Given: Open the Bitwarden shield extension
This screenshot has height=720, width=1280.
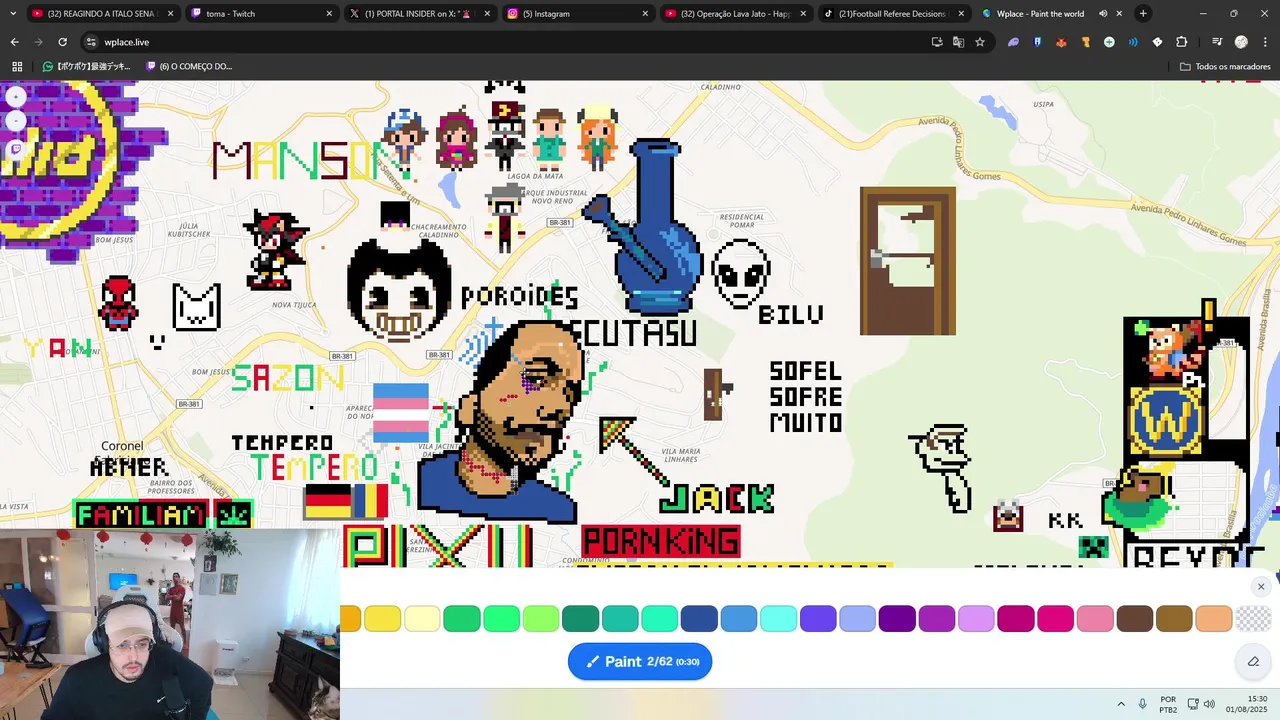Looking at the screenshot, I should click(1037, 42).
